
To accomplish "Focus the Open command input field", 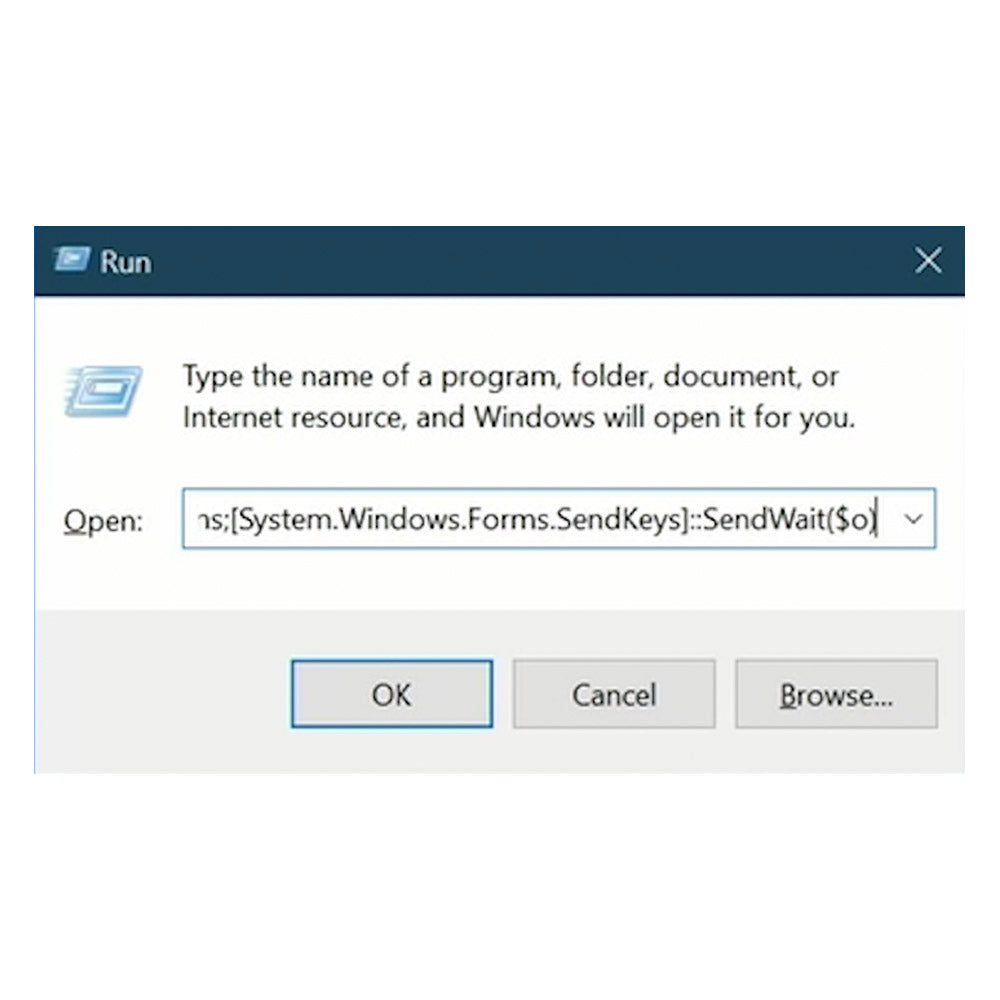I will [x=559, y=518].
